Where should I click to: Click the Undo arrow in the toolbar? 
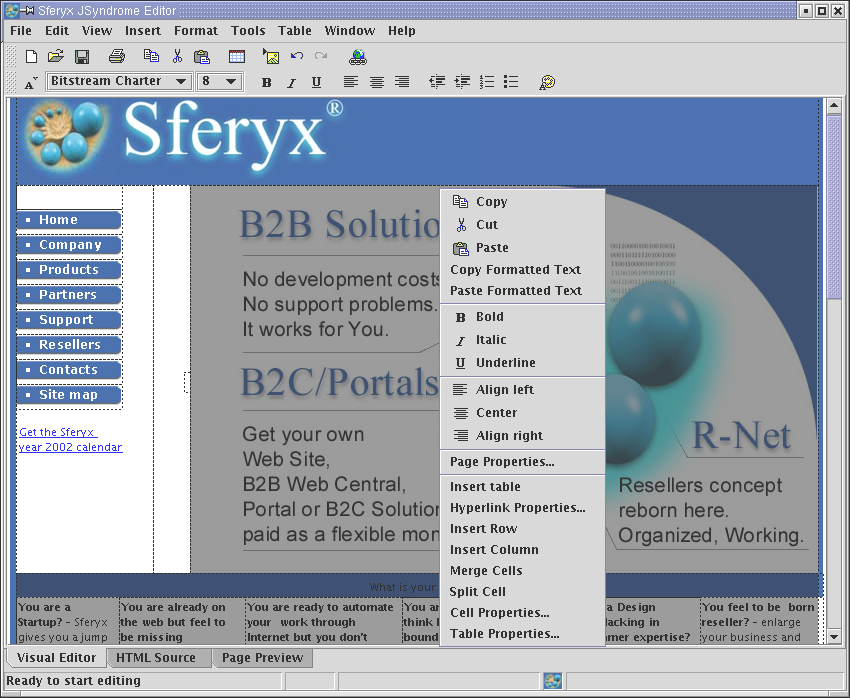297,57
